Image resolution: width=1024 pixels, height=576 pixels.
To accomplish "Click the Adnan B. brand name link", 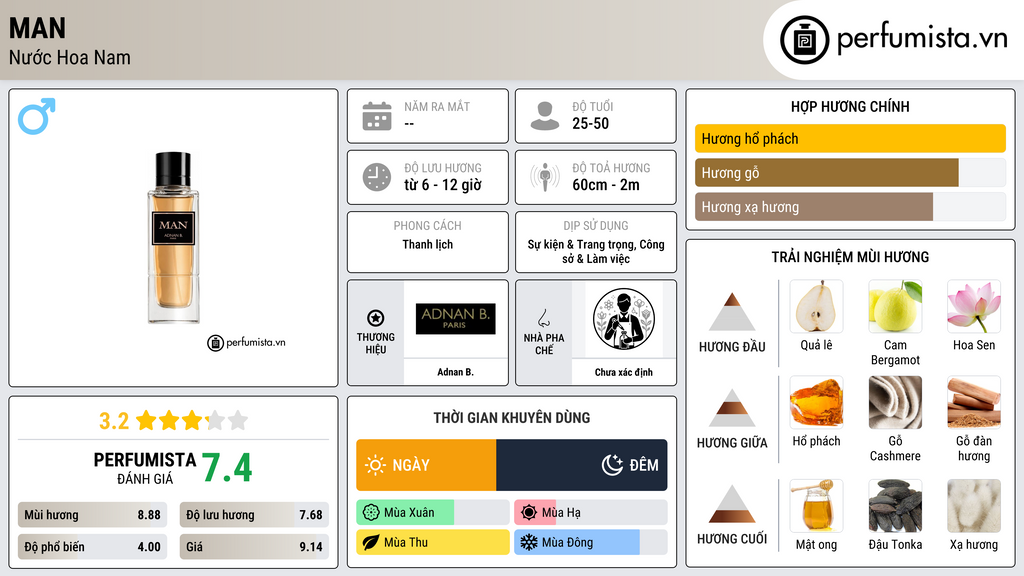I will tap(455, 372).
